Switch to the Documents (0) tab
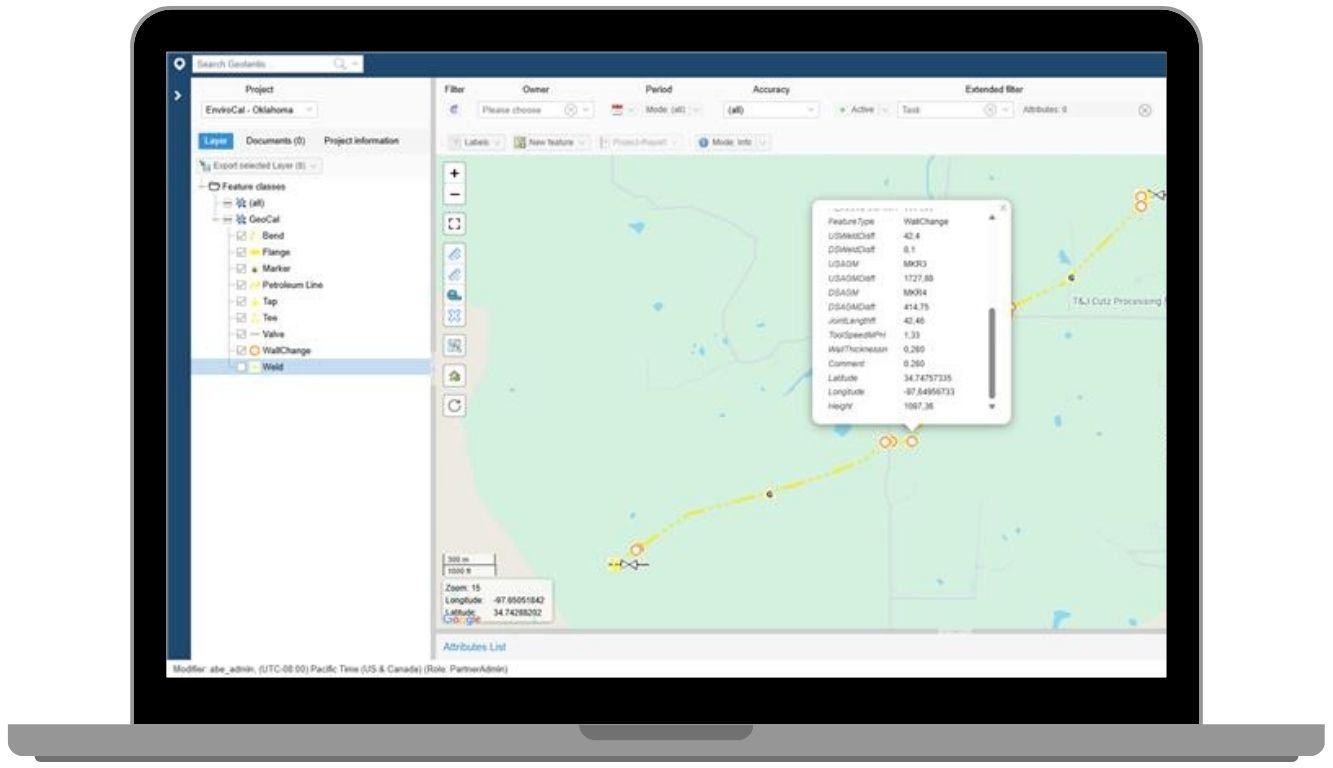The width and height of the screenshot is (1333, 768). coord(275,141)
